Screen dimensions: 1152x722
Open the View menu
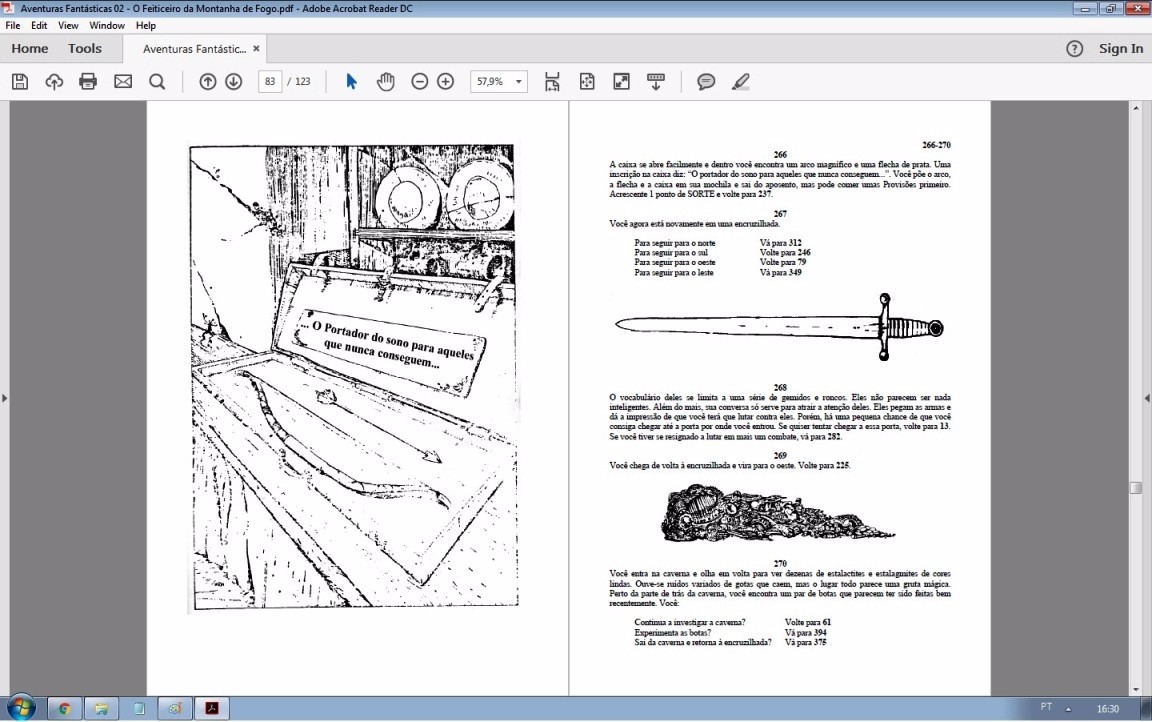coord(68,25)
